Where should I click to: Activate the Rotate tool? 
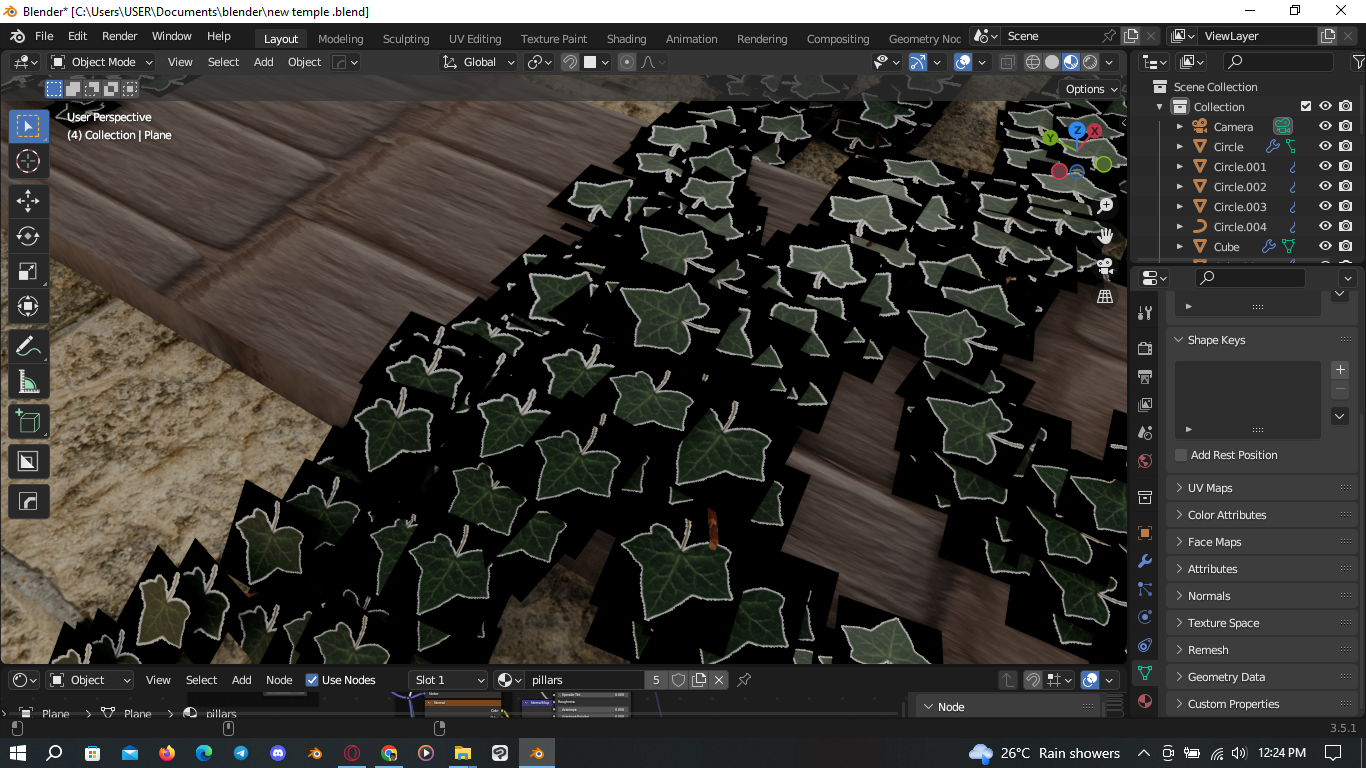(x=28, y=236)
